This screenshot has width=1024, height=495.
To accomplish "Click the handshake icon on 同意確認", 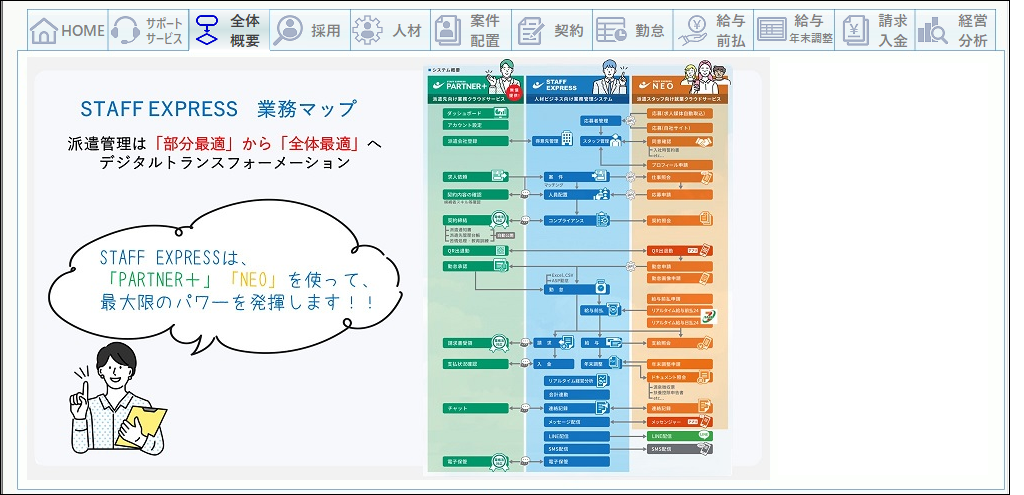I will point(704,142).
